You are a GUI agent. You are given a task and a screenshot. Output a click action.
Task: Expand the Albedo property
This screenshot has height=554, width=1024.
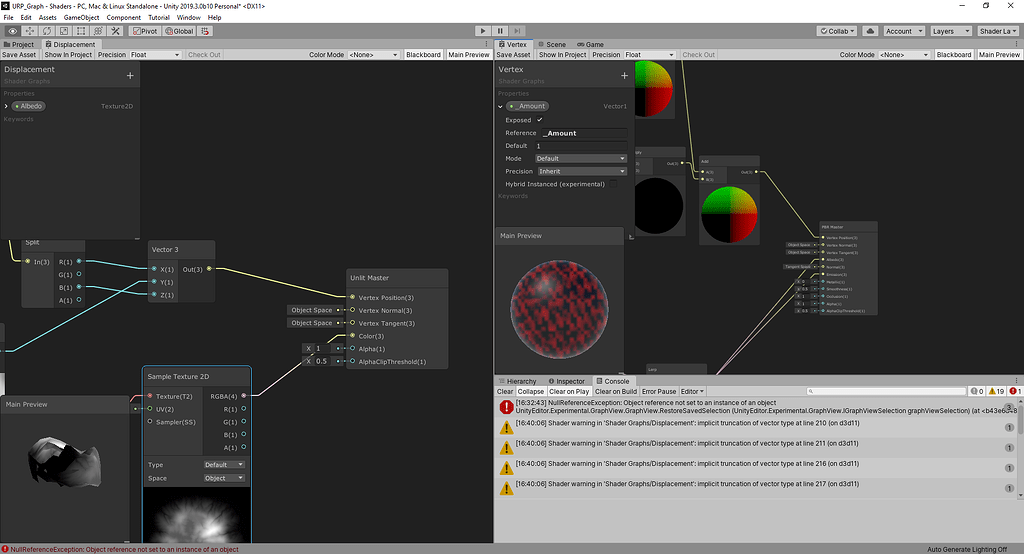click(x=6, y=106)
